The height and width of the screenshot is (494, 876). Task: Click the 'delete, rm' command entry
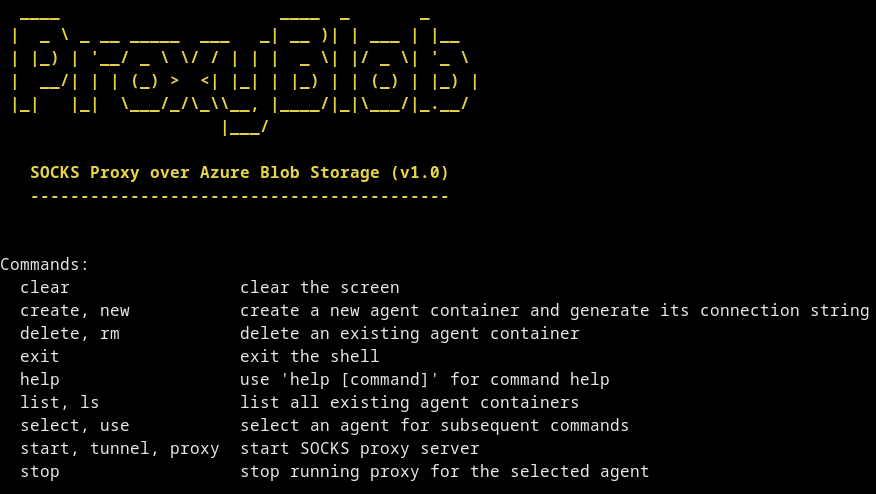[x=70, y=334]
